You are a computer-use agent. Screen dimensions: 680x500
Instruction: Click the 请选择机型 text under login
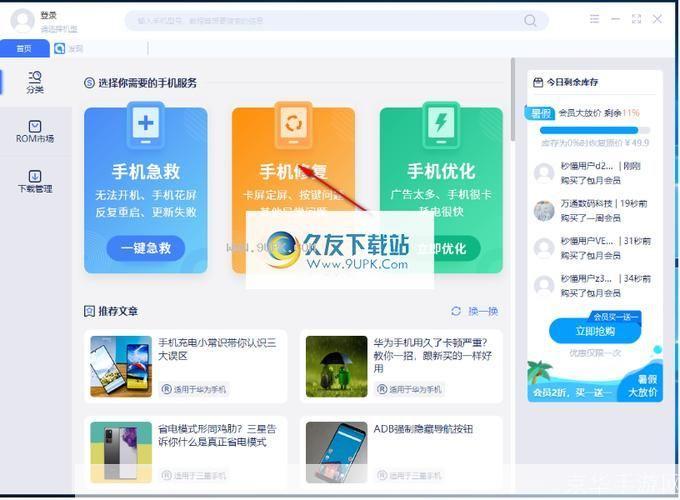59,29
